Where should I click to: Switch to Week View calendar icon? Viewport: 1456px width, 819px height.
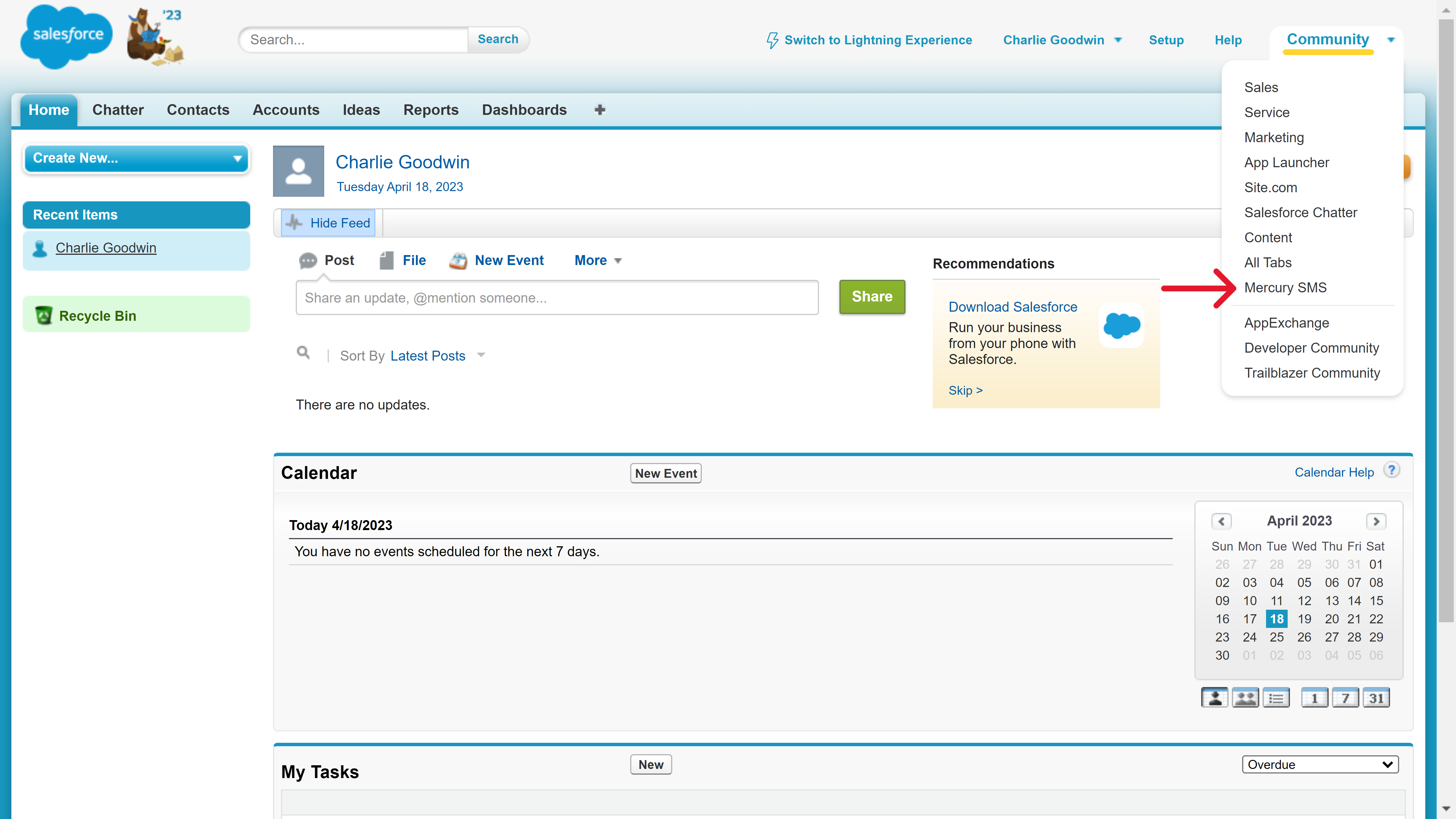[1345, 698]
